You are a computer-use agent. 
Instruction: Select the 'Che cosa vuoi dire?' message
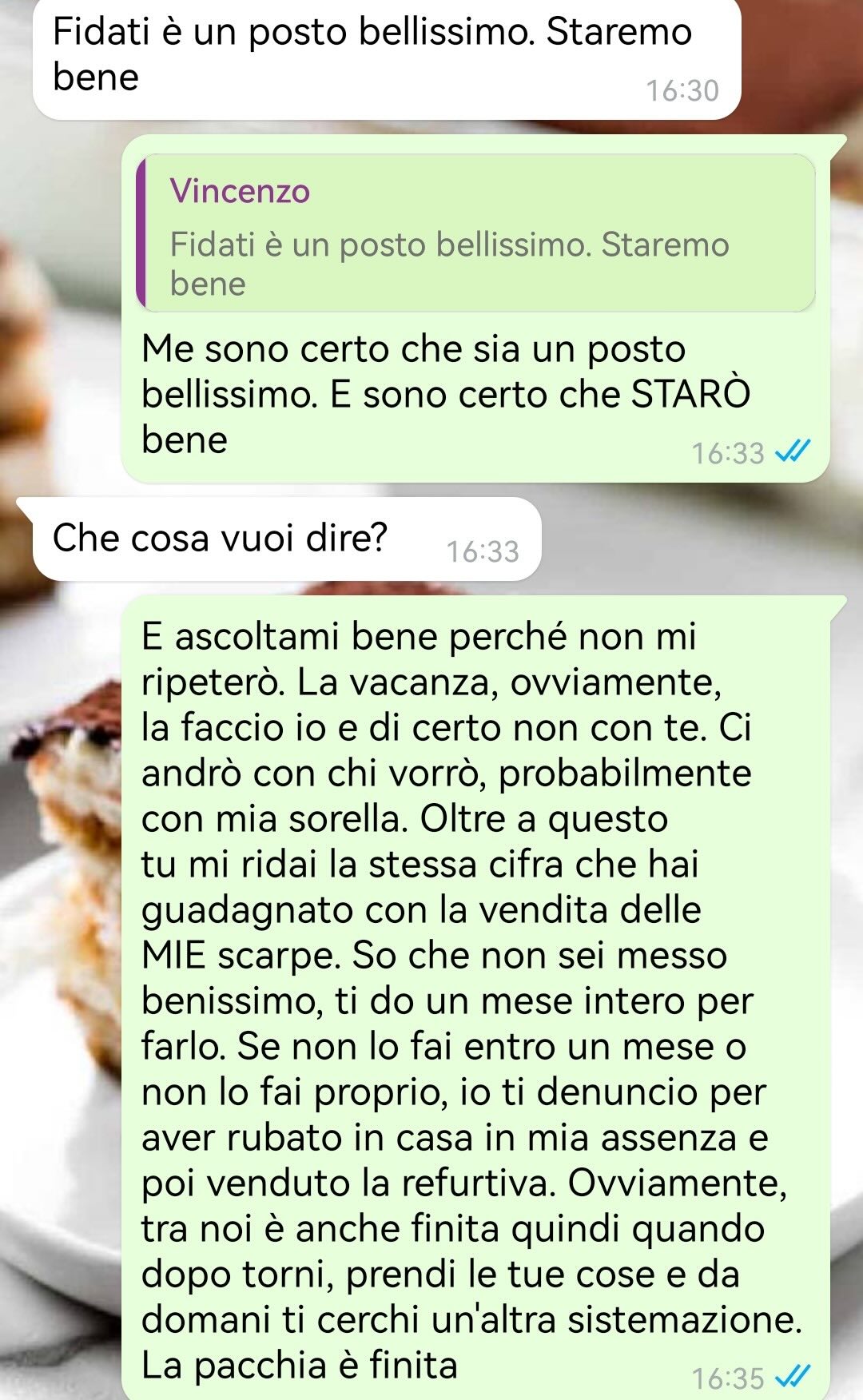coord(287,539)
